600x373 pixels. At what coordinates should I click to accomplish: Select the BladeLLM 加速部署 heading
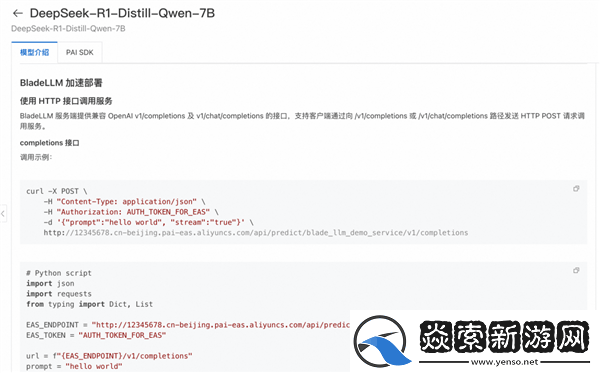pyautogui.click(x=61, y=83)
